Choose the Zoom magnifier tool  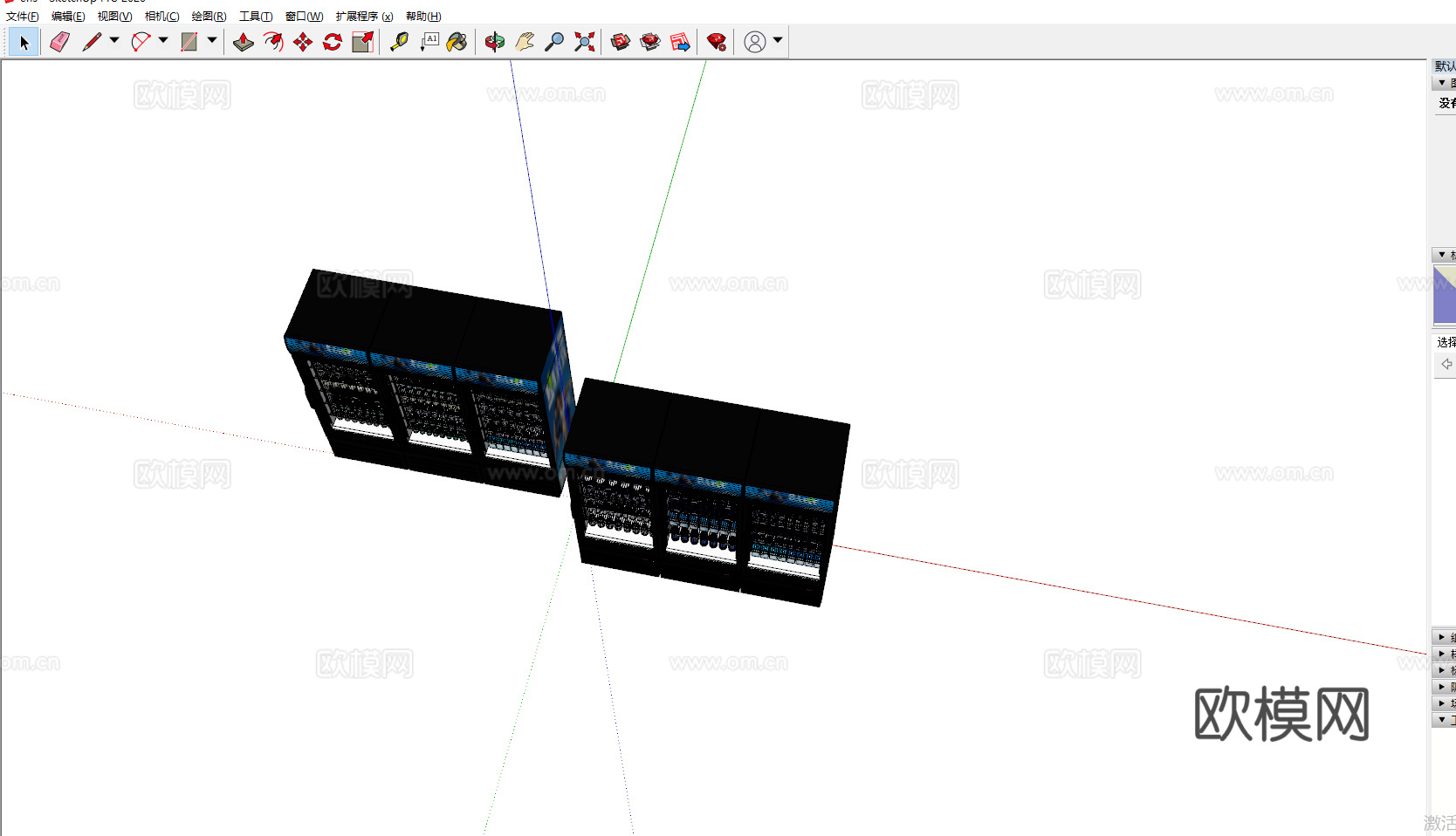click(554, 42)
